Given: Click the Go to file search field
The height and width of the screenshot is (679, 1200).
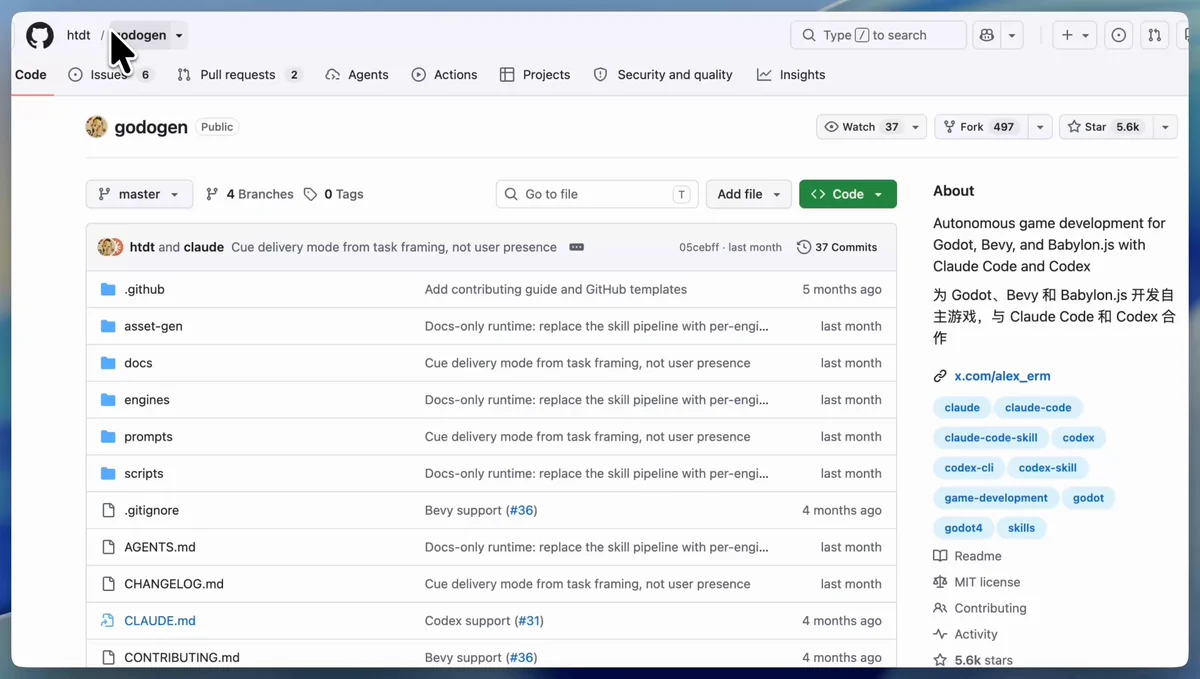Looking at the screenshot, I should pyautogui.click(x=597, y=194).
